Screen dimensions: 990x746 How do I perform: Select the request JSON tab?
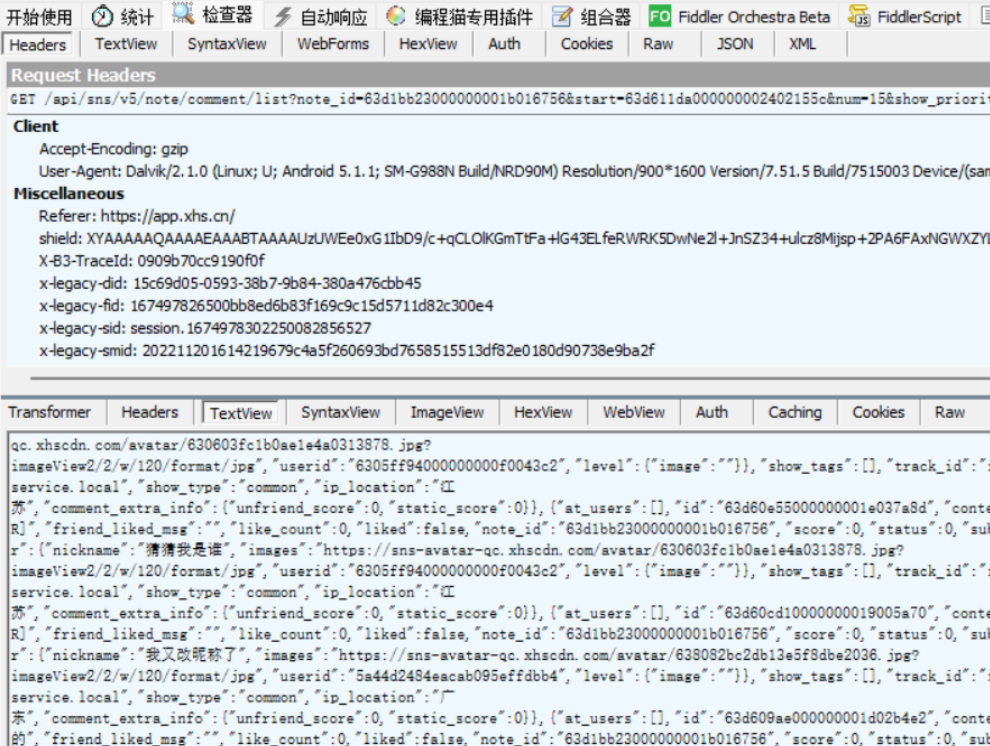pos(735,44)
